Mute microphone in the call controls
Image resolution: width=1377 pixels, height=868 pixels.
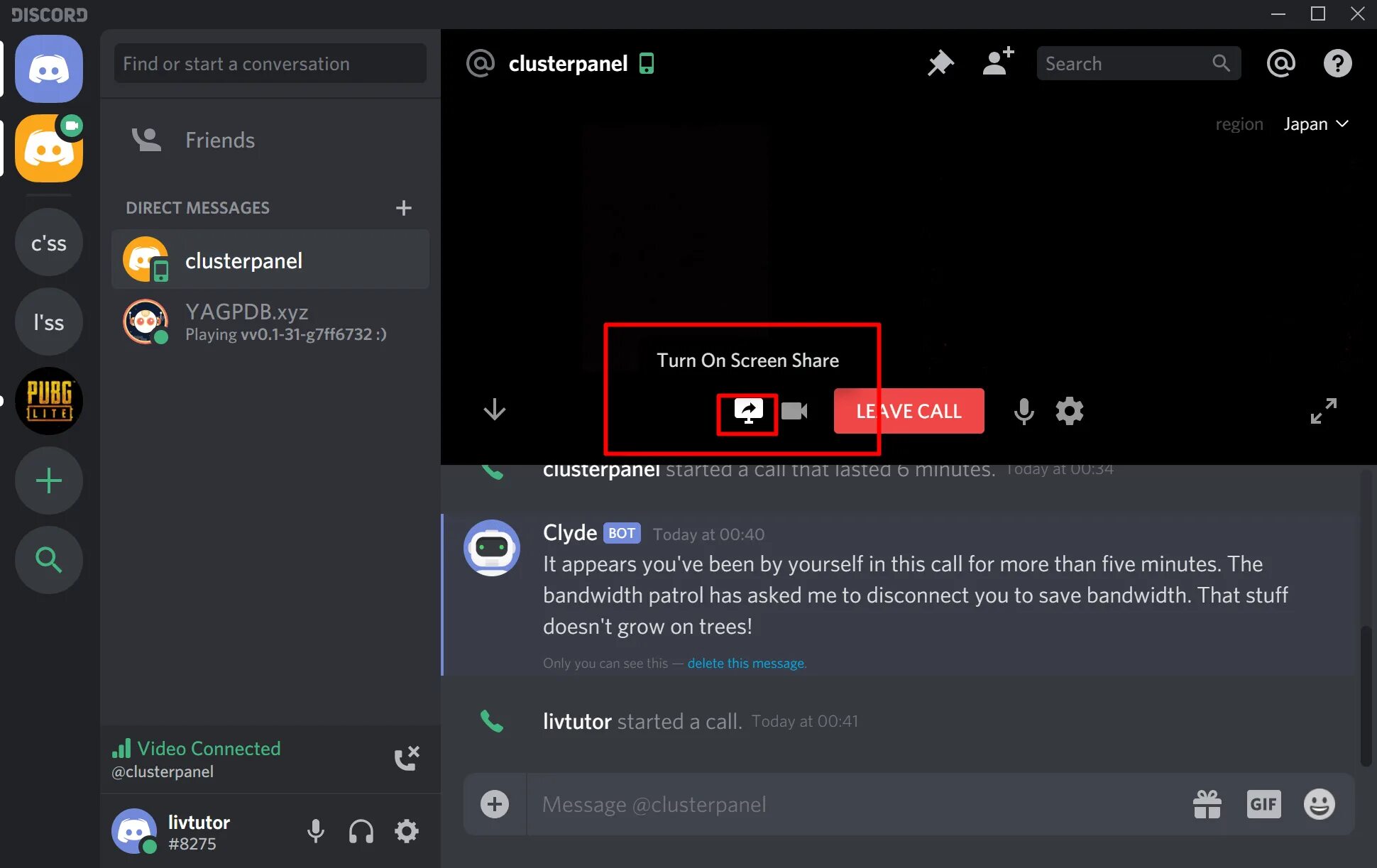1024,411
